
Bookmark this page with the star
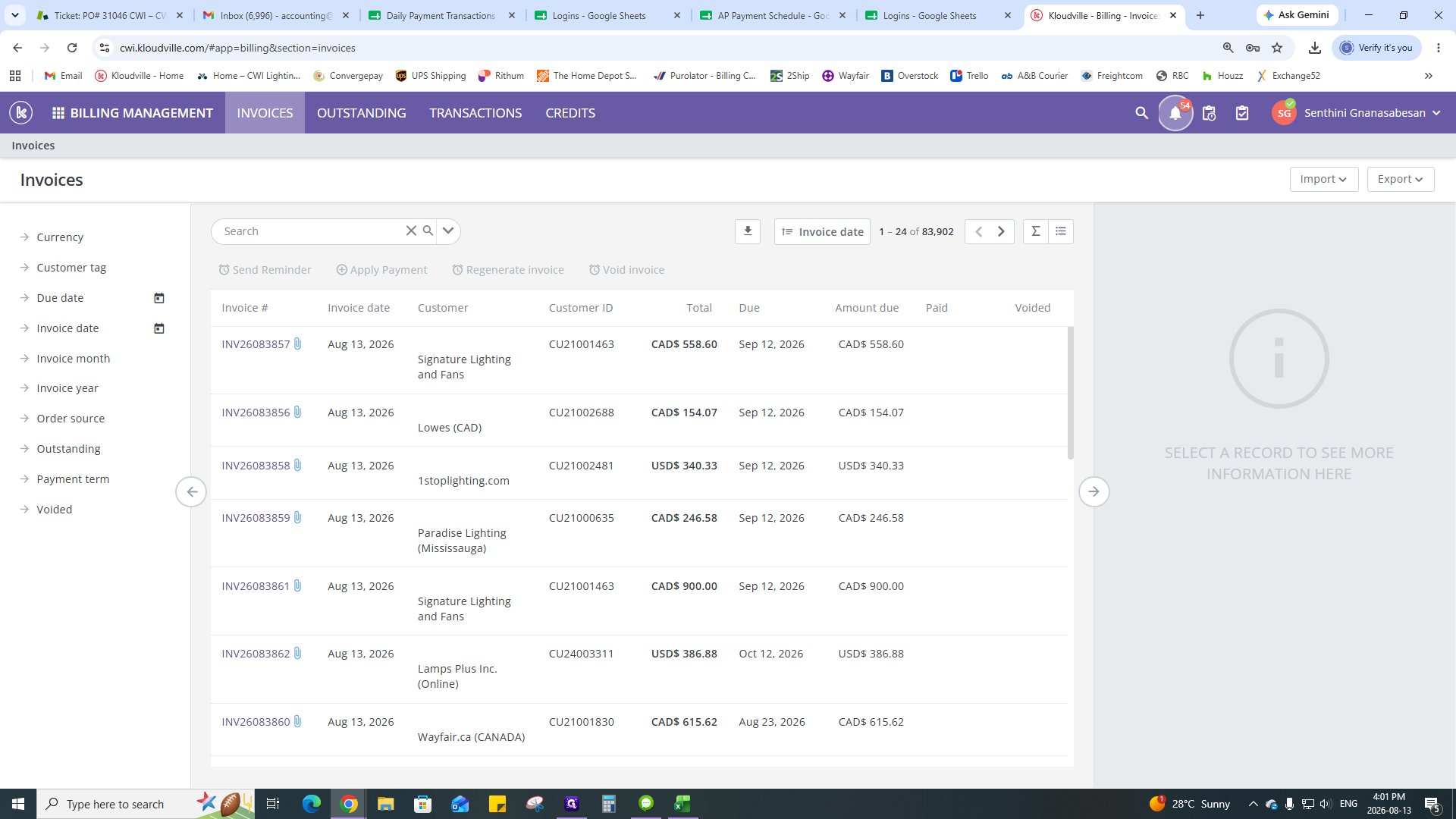[1277, 48]
